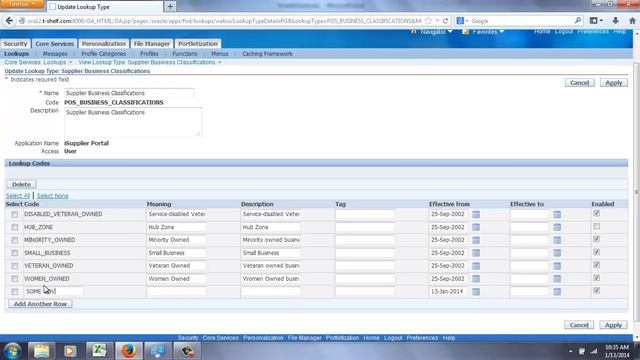
Task: Click the page vertical scrollbar
Action: pyautogui.click(x=636, y=192)
